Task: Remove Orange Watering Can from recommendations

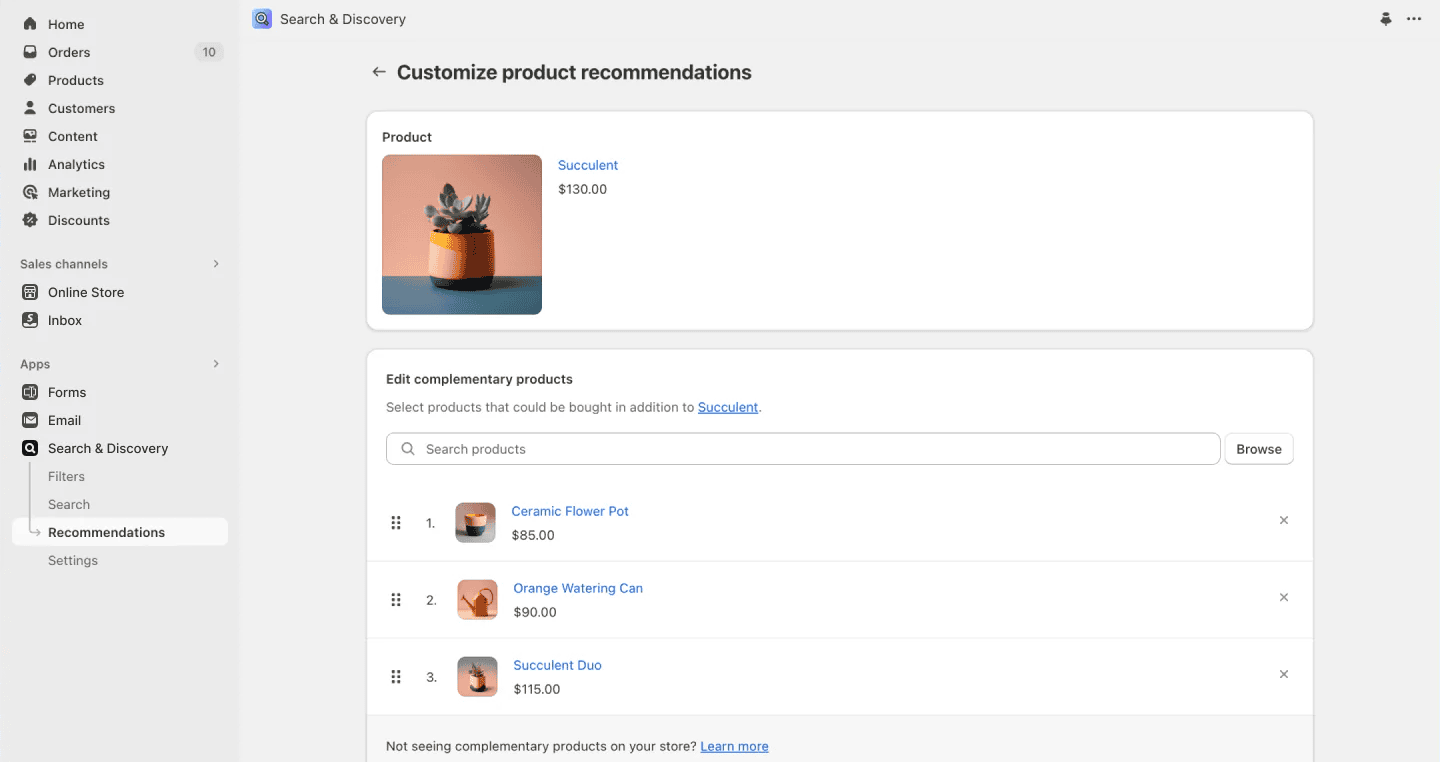Action: (x=1284, y=597)
